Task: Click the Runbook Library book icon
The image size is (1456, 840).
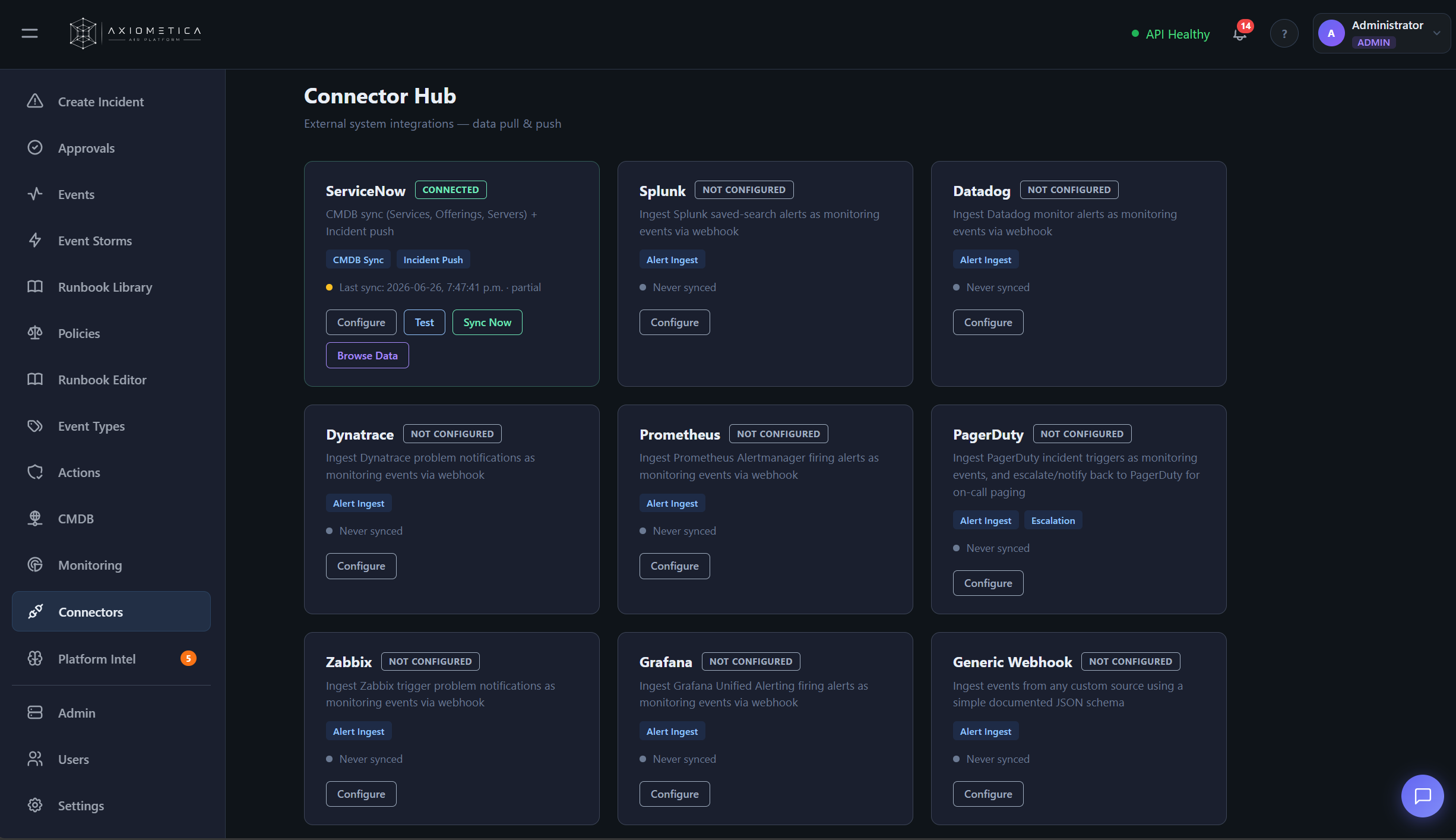Action: (x=35, y=286)
